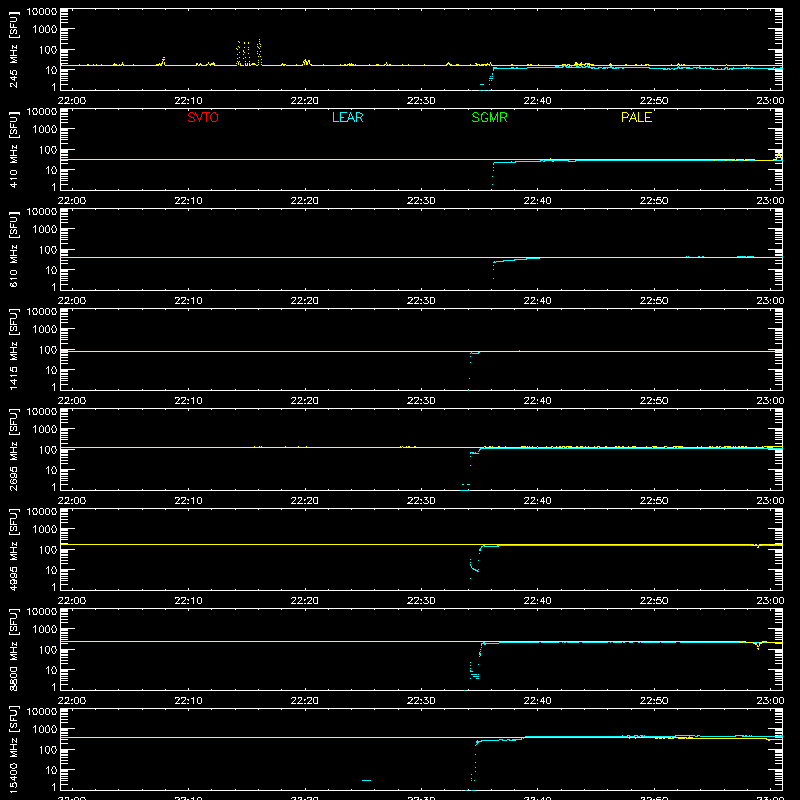Select the 15400 MHz [SFU] axis title
The height and width of the screenshot is (800, 800).
14,749
